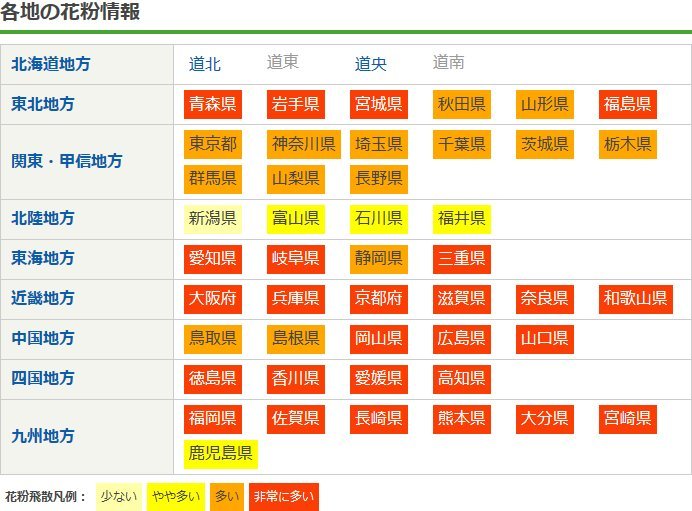Open 静岡県 pollen information
This screenshot has height=511, width=692.
378,258
